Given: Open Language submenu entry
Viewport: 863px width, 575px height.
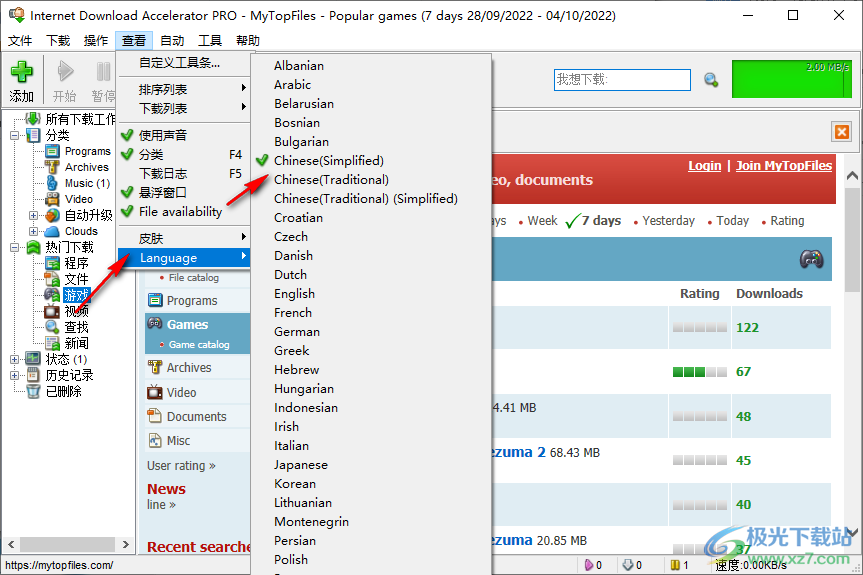Looking at the screenshot, I should [184, 258].
